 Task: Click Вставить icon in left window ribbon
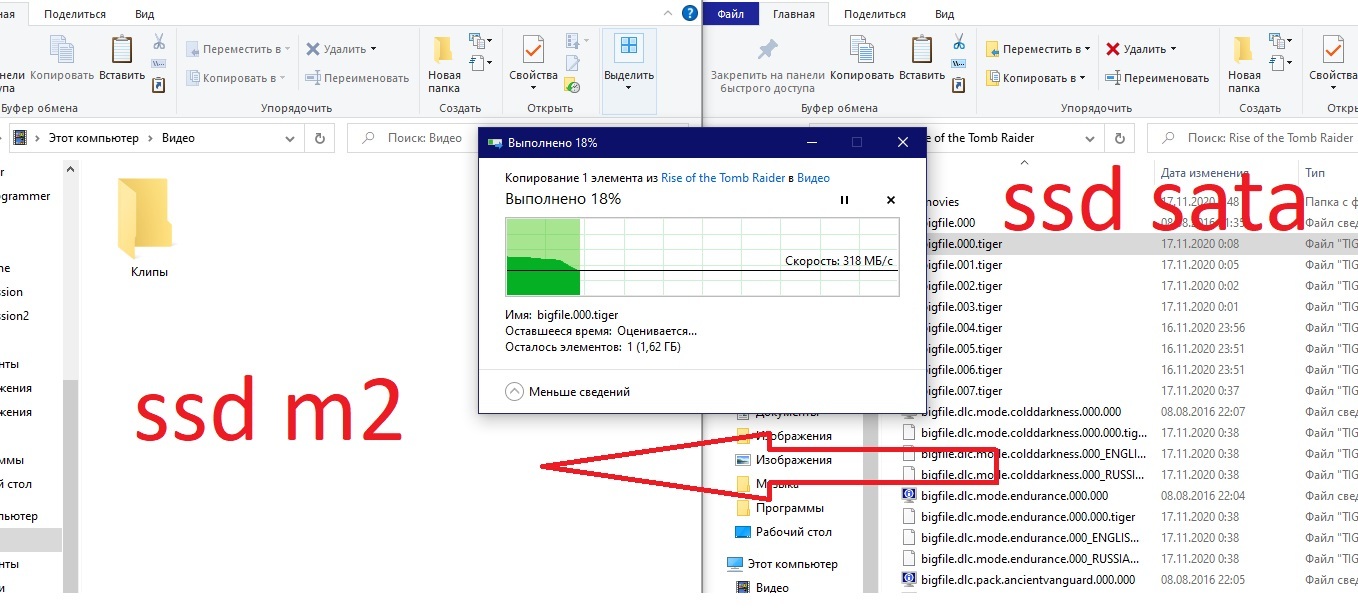click(x=122, y=50)
